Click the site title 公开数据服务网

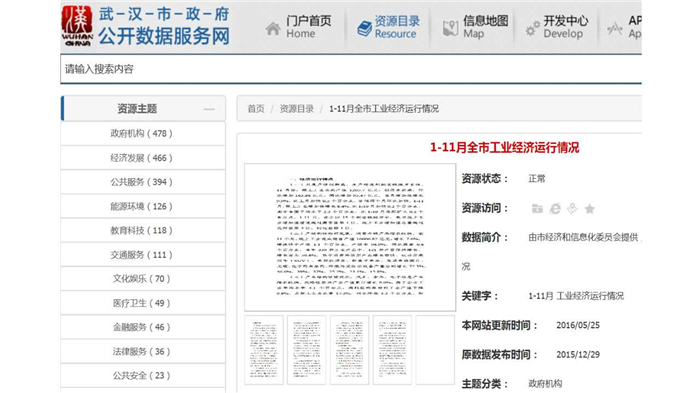(164, 36)
